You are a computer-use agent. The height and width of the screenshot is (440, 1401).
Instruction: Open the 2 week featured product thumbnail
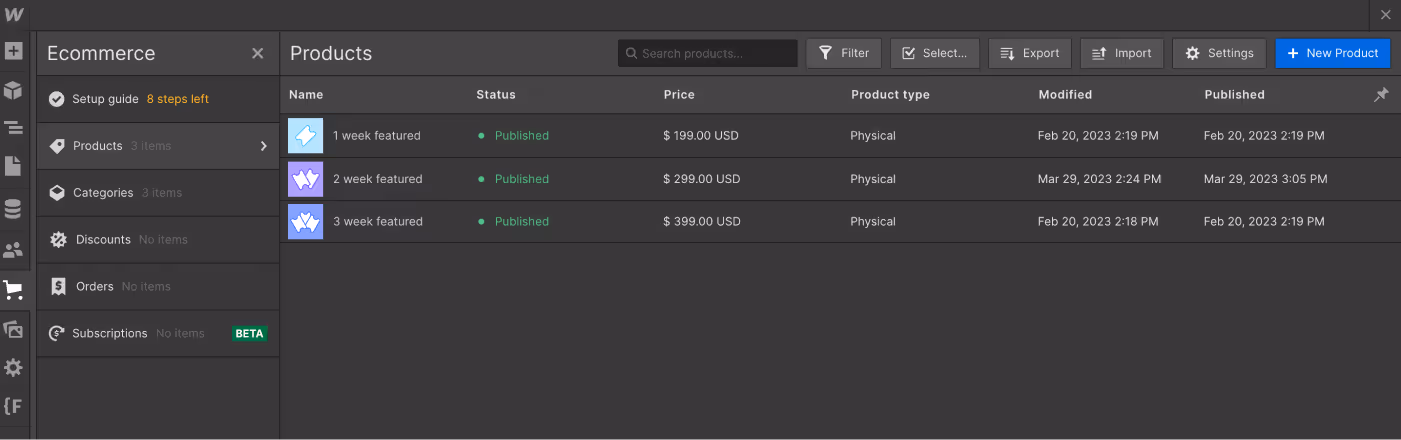click(305, 179)
